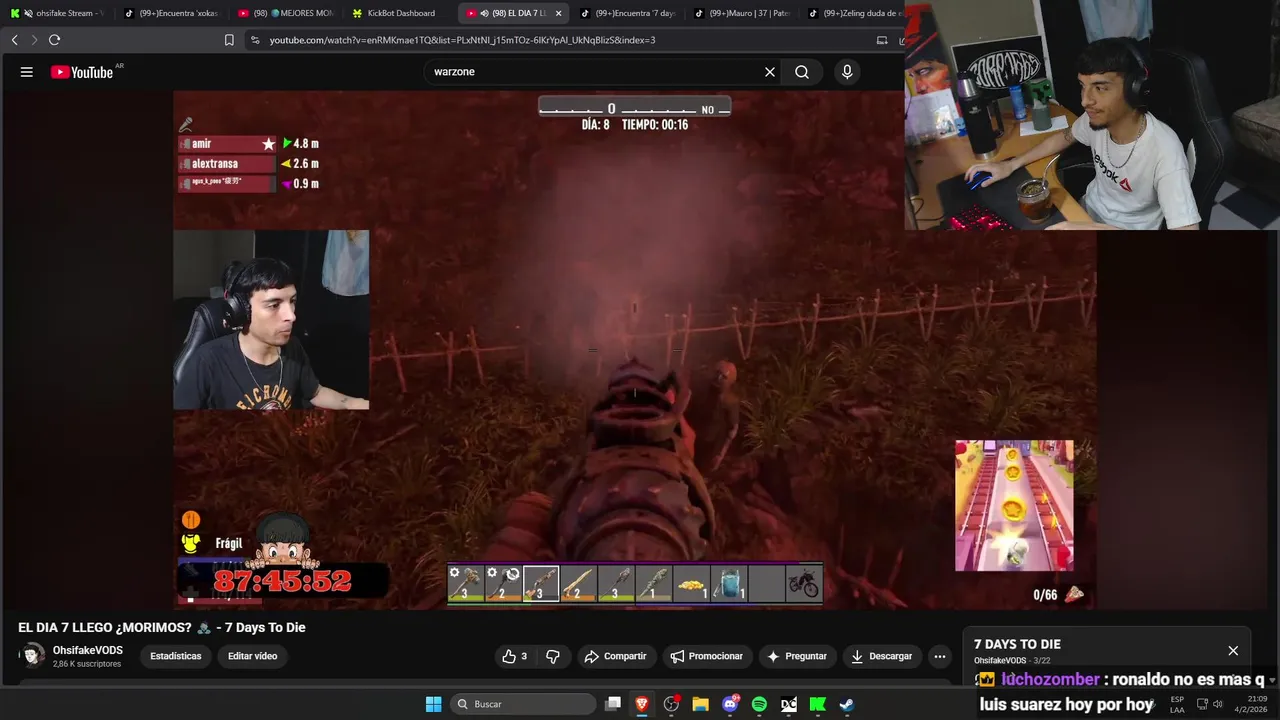Go back in the browser
The height and width of the screenshot is (720, 1280).
pyautogui.click(x=14, y=40)
